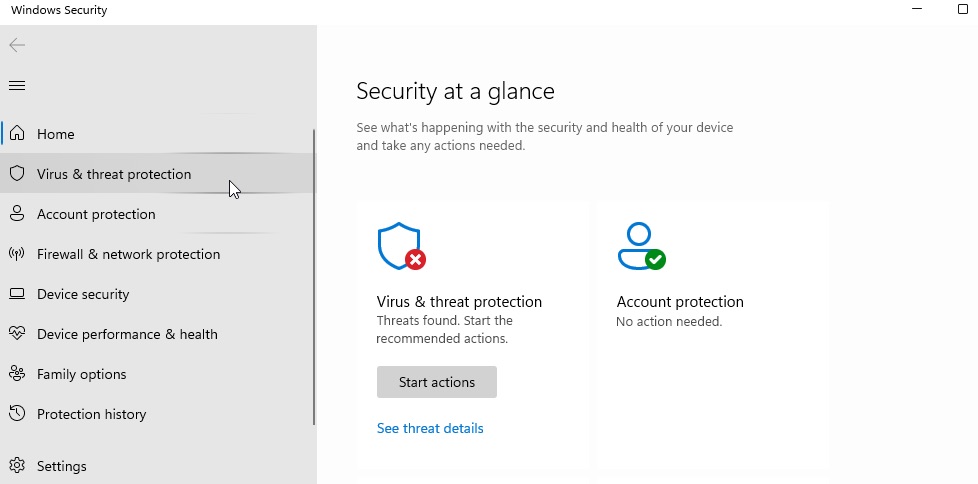Image resolution: width=978 pixels, height=484 pixels.
Task: Maximize the Windows Security window
Action: (x=963, y=9)
